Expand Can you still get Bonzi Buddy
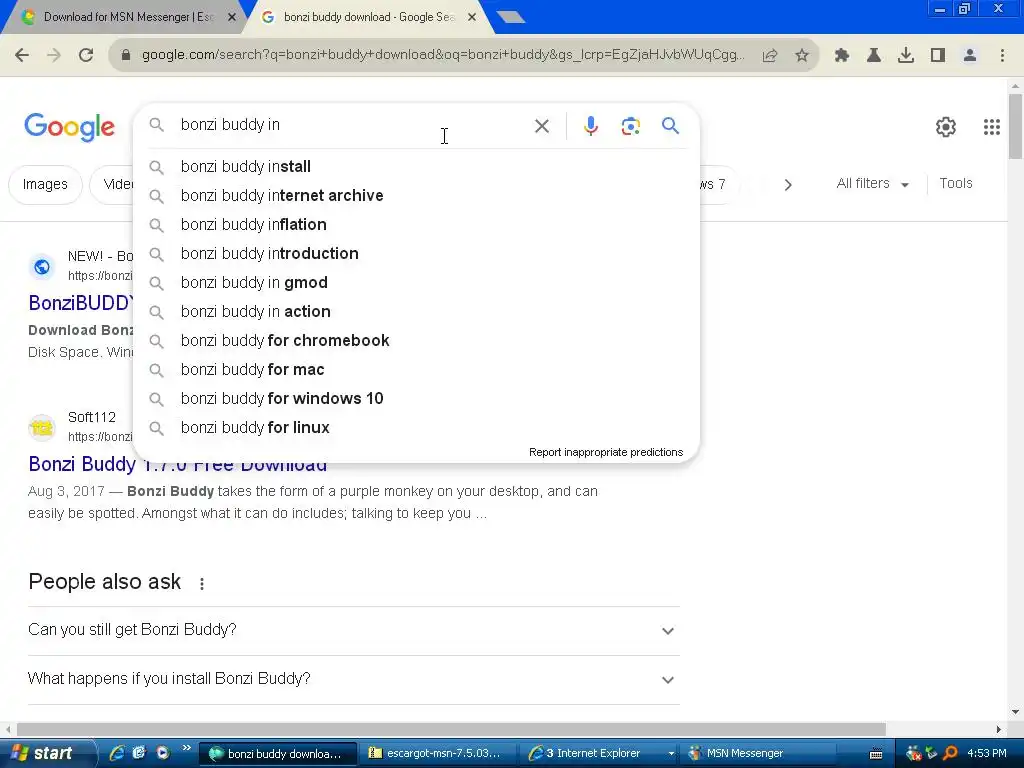Screen dimensions: 1024x768 click(x=353, y=630)
